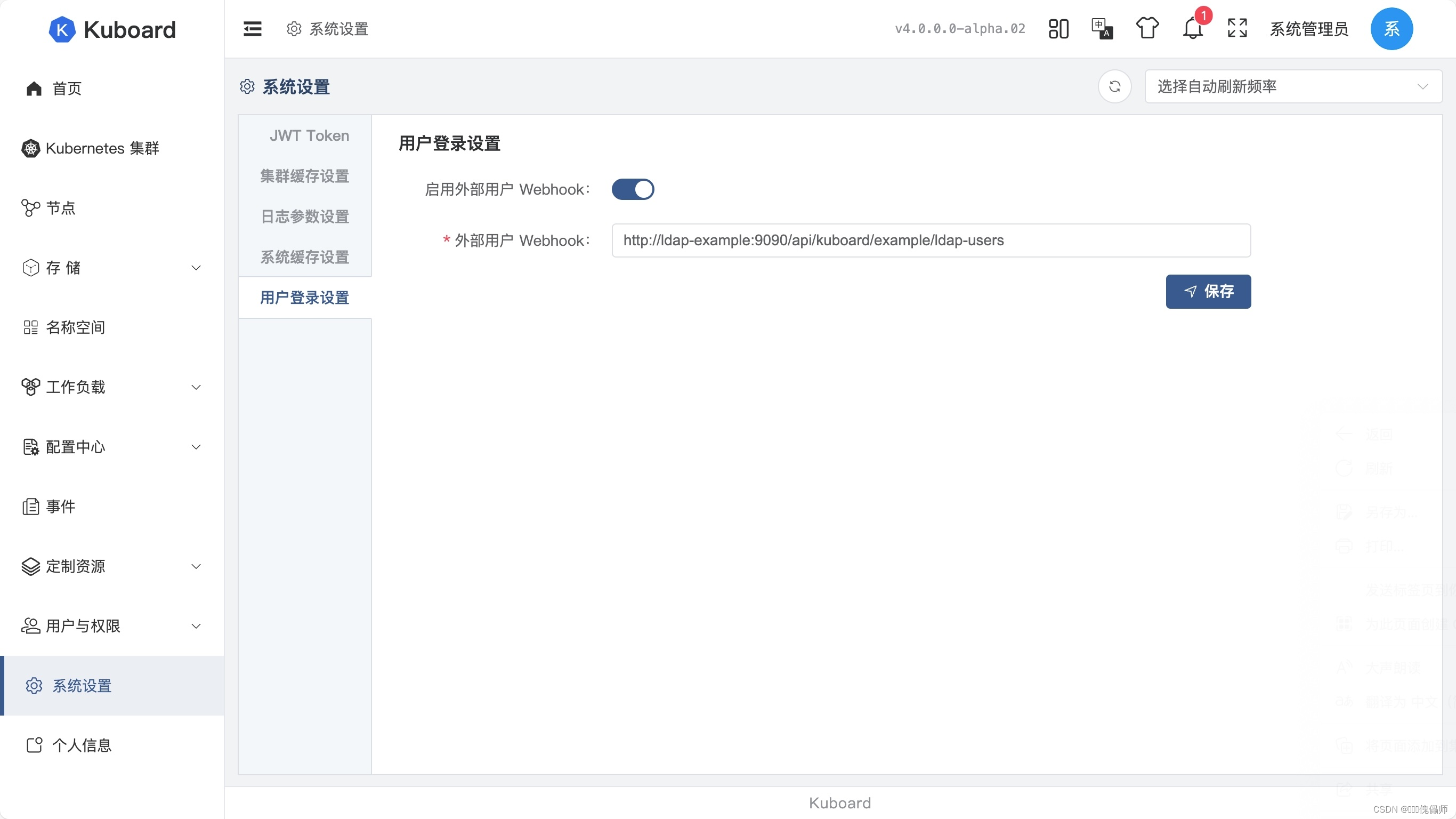Switch to the JWT Token tab
The width and height of the screenshot is (1456, 819).
tap(309, 135)
